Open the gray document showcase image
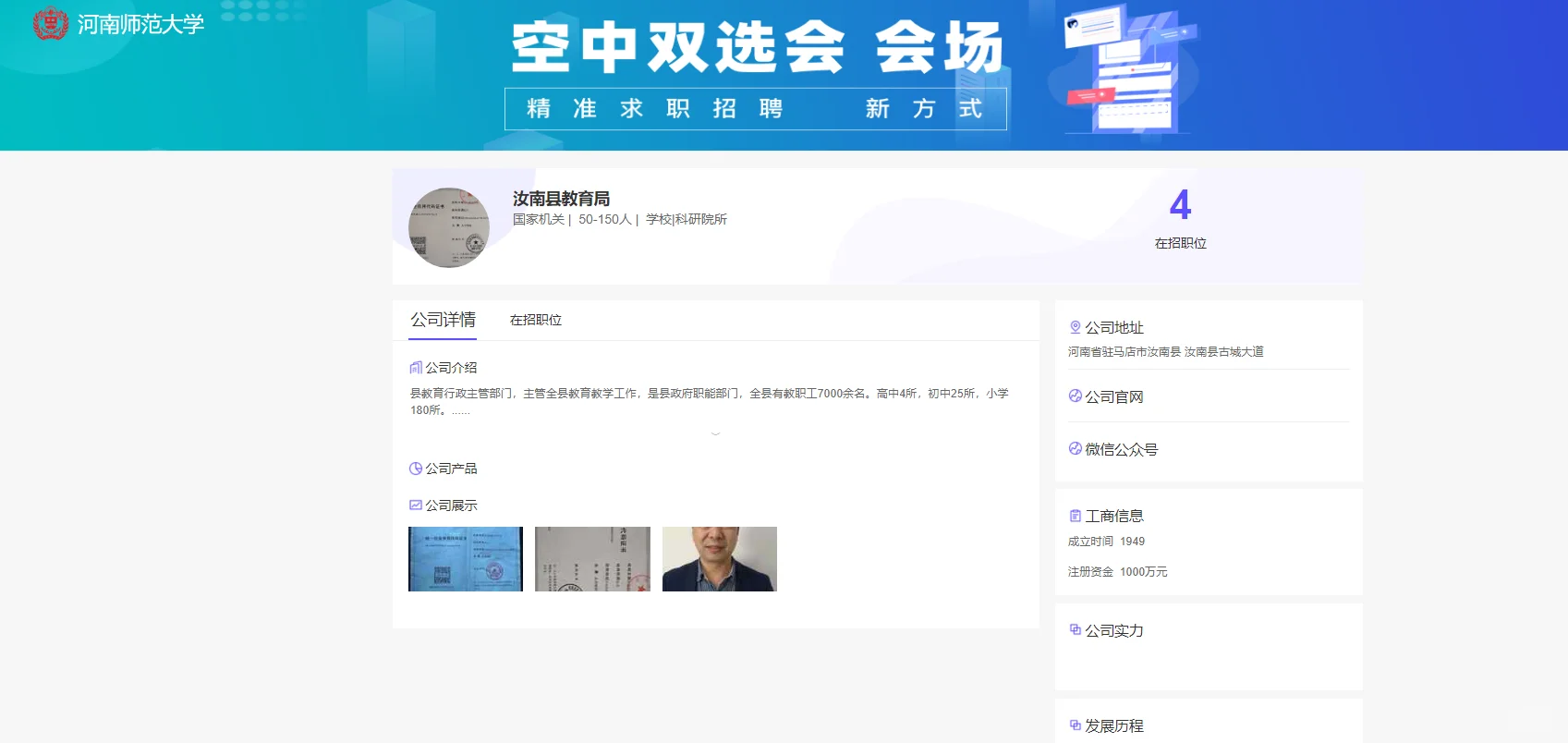This screenshot has width=1568, height=743. pyautogui.click(x=592, y=559)
